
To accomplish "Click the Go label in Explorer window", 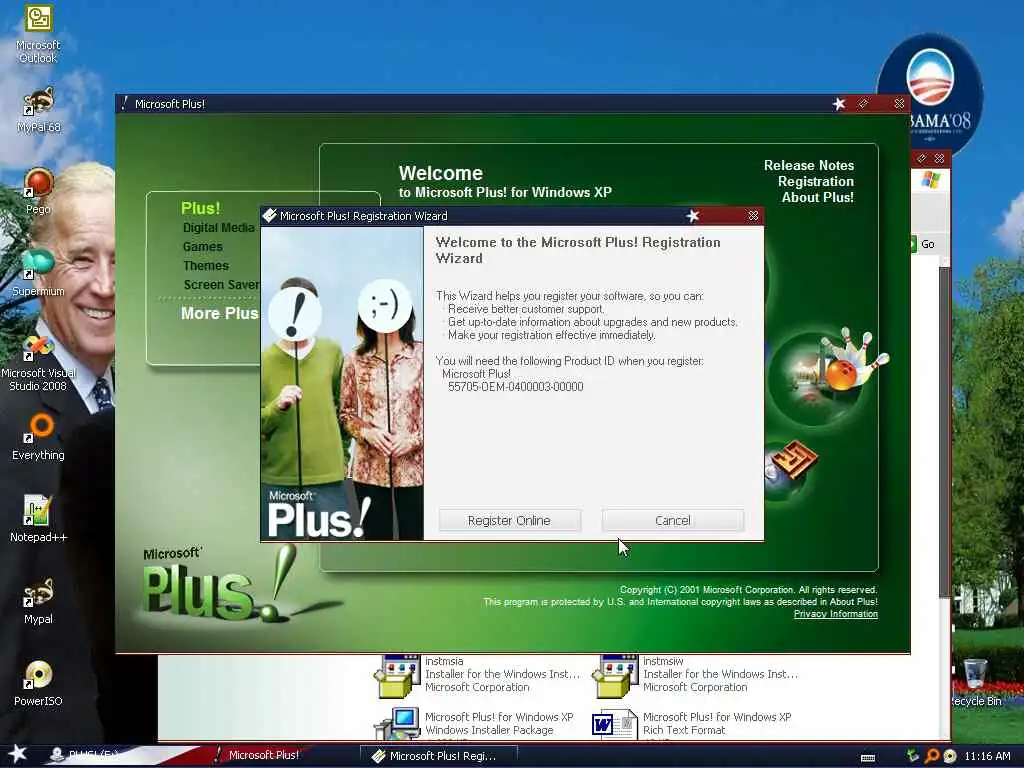I will 927,244.
